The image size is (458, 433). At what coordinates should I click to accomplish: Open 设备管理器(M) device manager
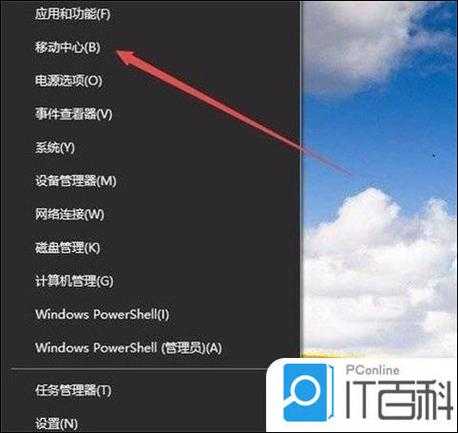point(76,181)
